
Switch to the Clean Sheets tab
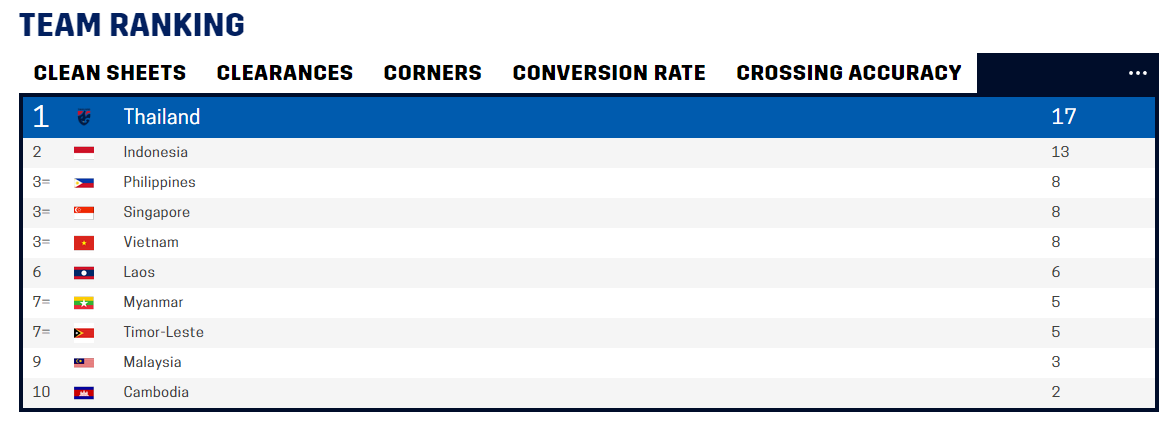coord(110,73)
